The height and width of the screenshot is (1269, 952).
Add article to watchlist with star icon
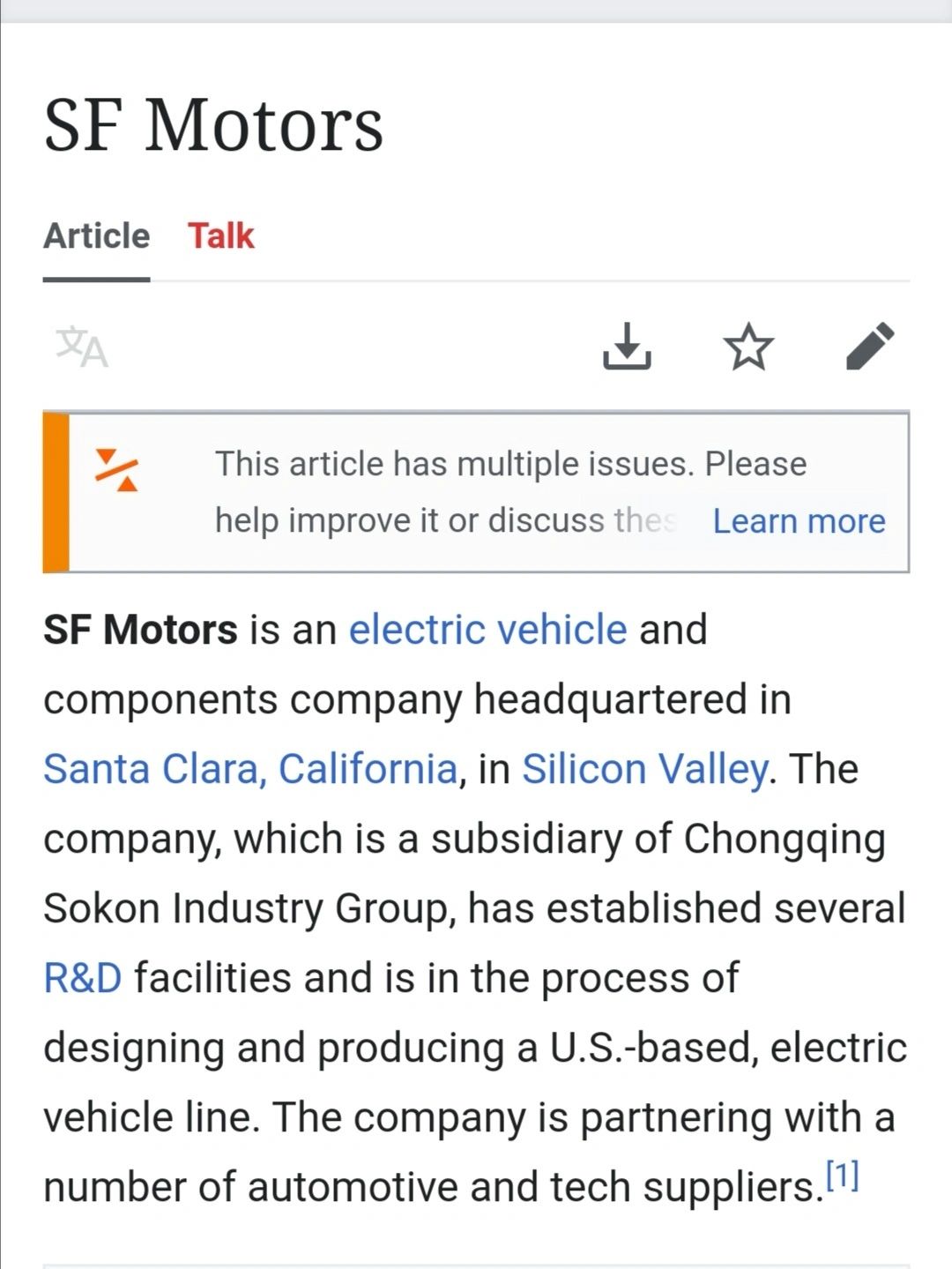748,346
